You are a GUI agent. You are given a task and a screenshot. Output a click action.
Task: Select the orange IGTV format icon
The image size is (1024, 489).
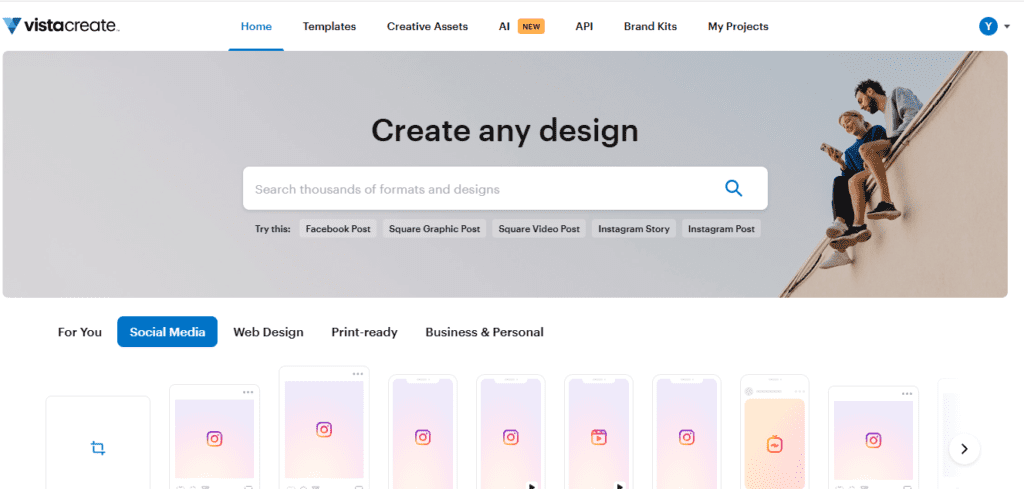775,445
